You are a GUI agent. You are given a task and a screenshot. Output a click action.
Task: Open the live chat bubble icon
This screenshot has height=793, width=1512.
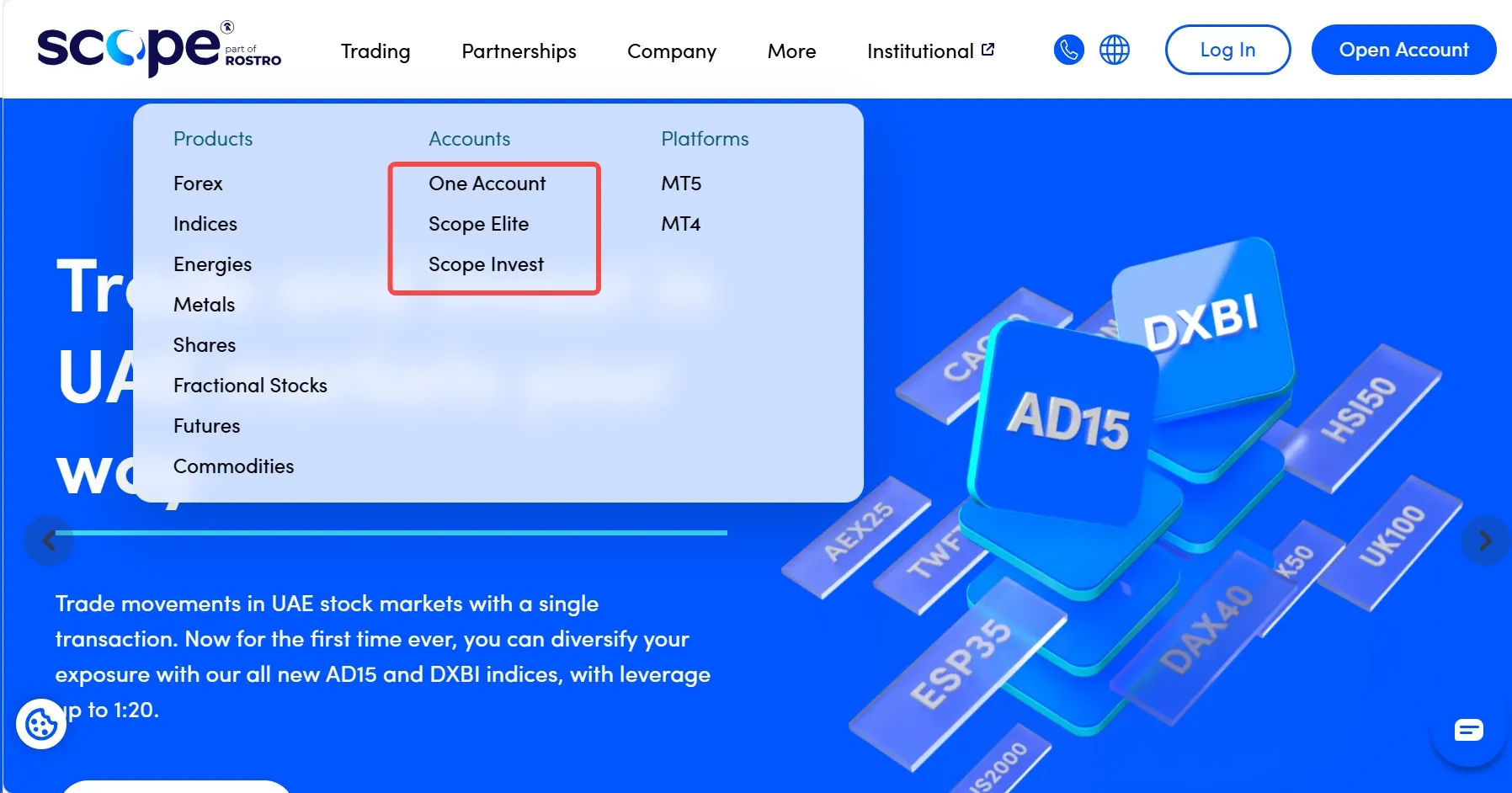coord(1469,730)
